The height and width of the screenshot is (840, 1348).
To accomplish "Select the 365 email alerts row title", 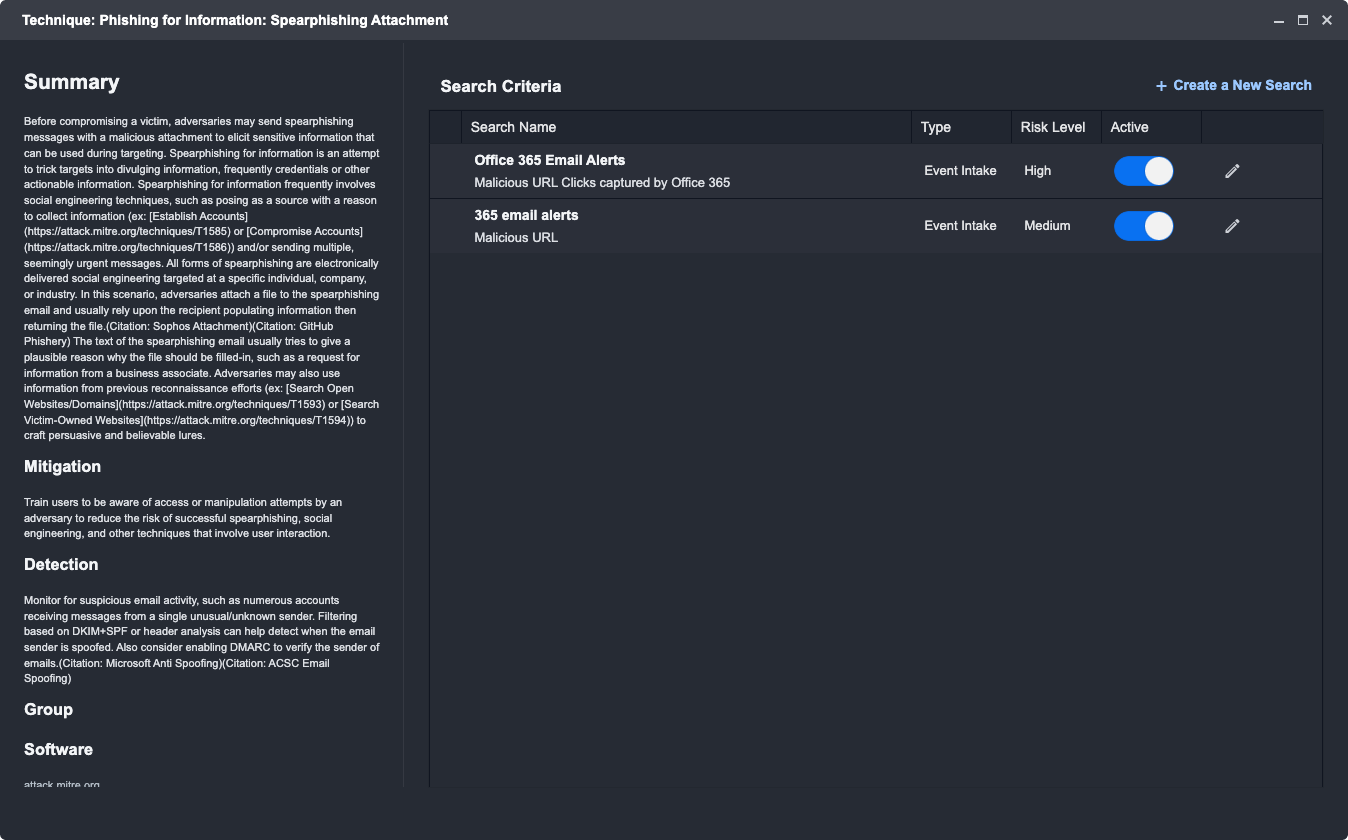I will 526,215.
